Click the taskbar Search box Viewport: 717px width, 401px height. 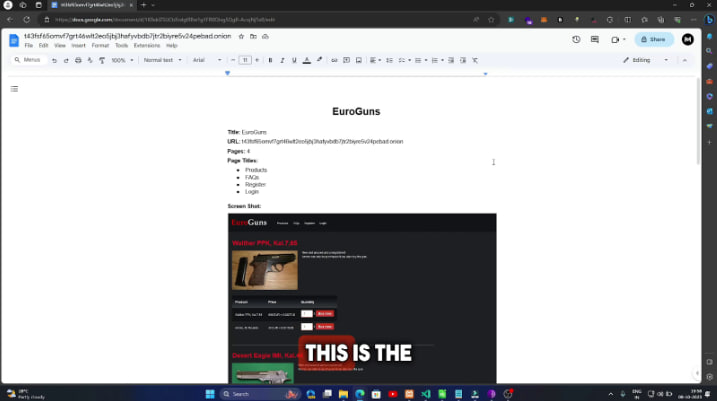pos(259,394)
